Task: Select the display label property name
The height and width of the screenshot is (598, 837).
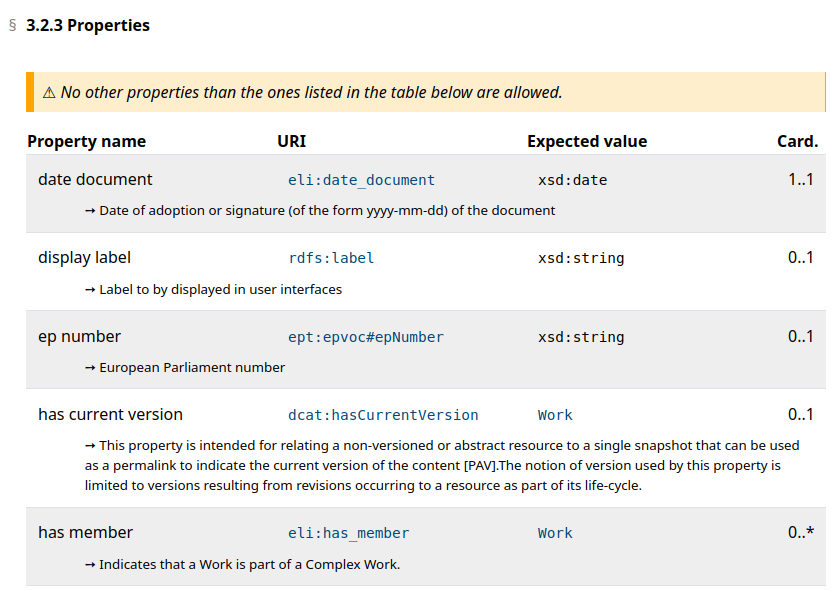Action: 85,258
